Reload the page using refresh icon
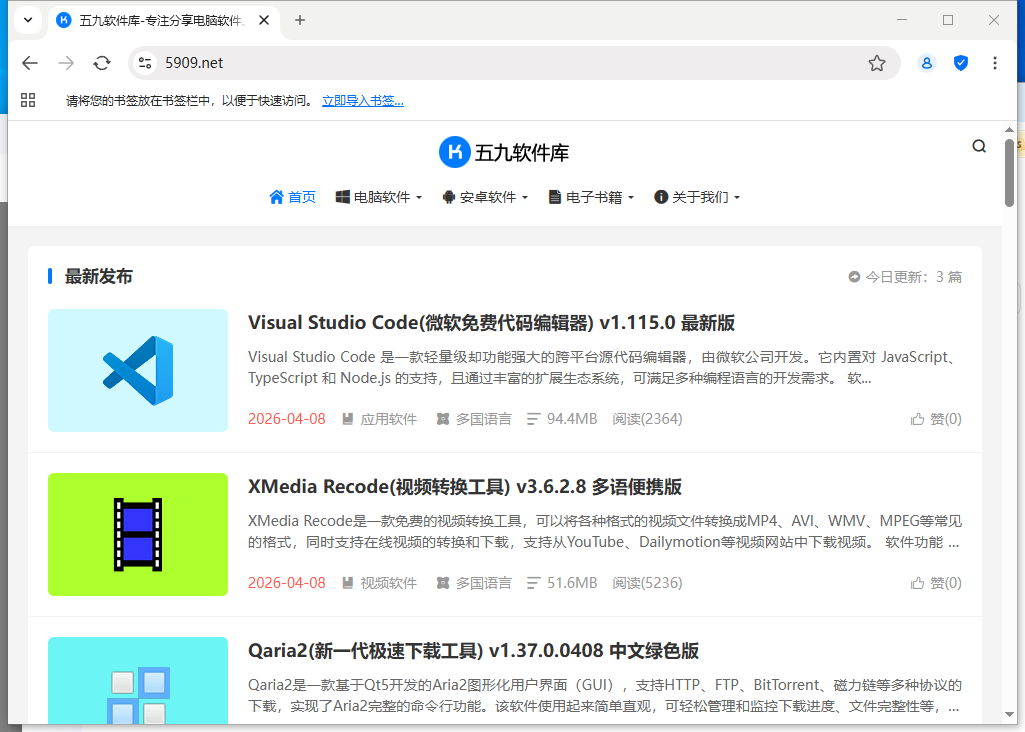 tap(102, 63)
